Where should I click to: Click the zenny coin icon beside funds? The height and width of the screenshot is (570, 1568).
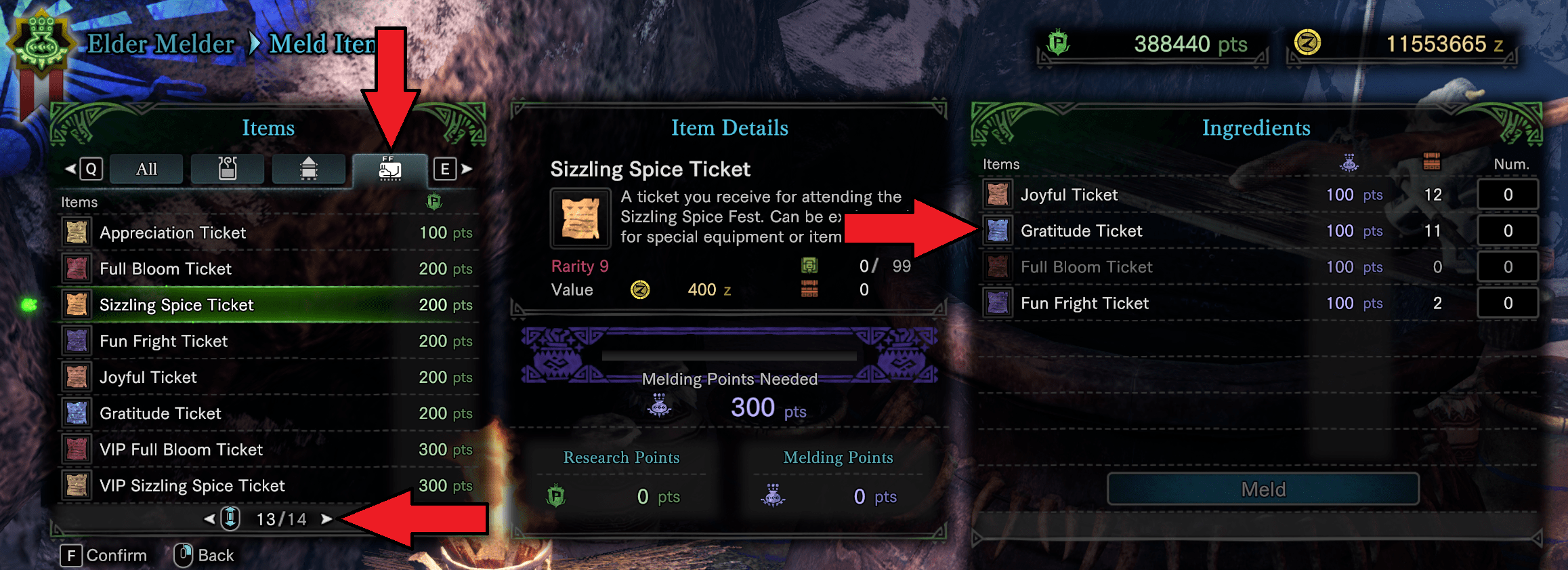pos(1307,43)
